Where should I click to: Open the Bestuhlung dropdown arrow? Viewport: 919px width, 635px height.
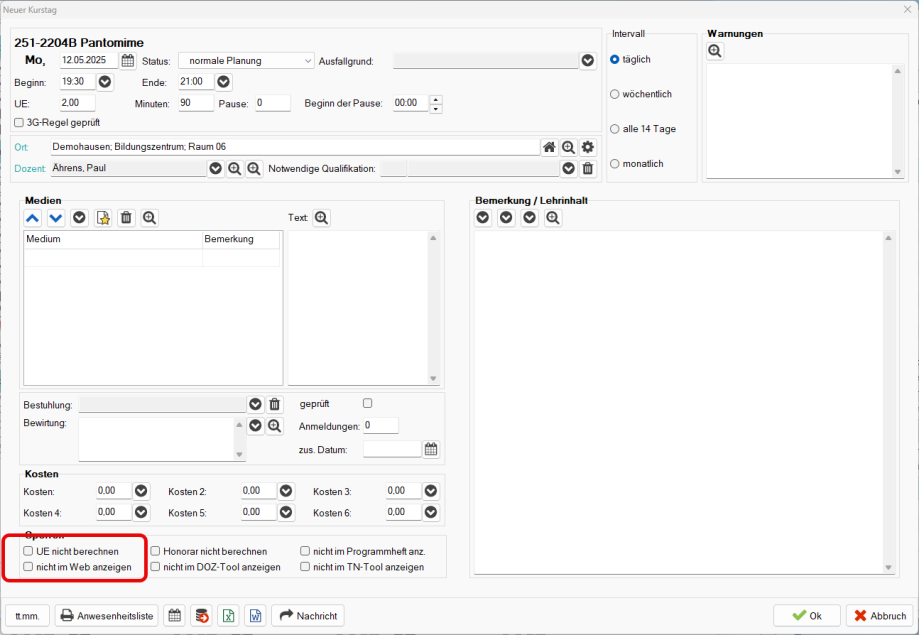256,405
